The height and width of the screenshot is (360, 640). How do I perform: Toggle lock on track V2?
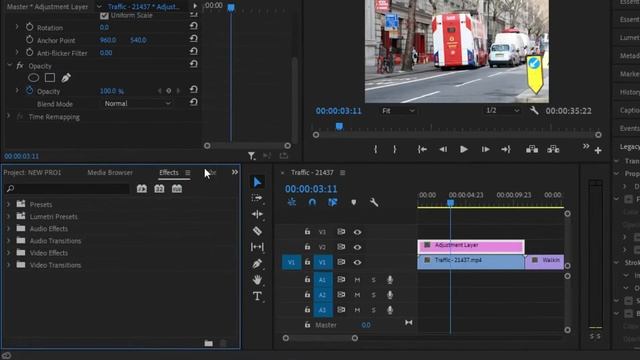(307, 247)
